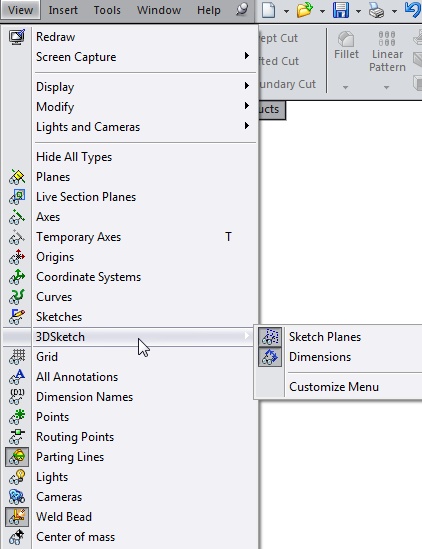Open the Fillet dropdown arrow
This screenshot has height=549, width=422.
[345, 87]
